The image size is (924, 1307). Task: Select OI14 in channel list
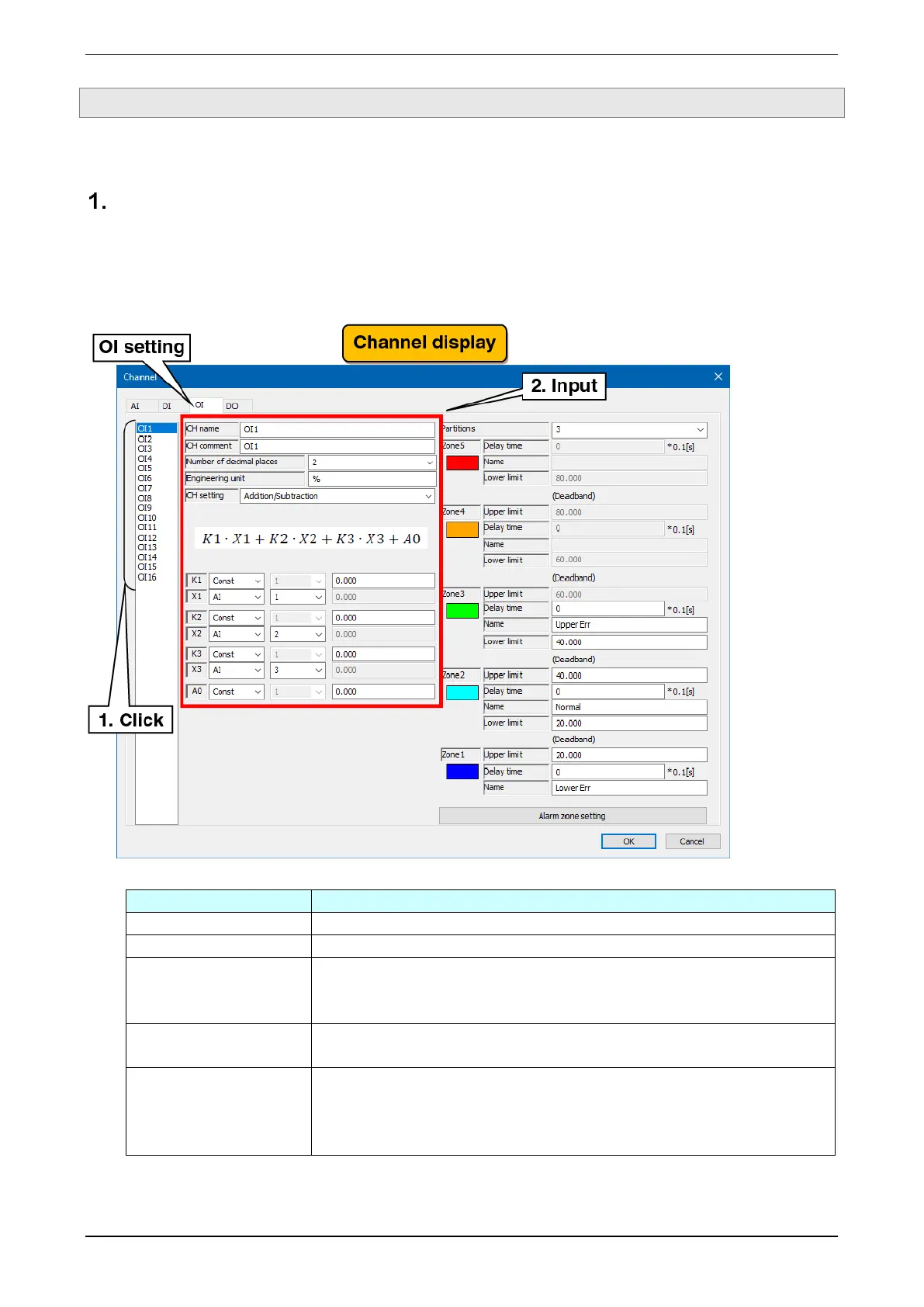156,557
